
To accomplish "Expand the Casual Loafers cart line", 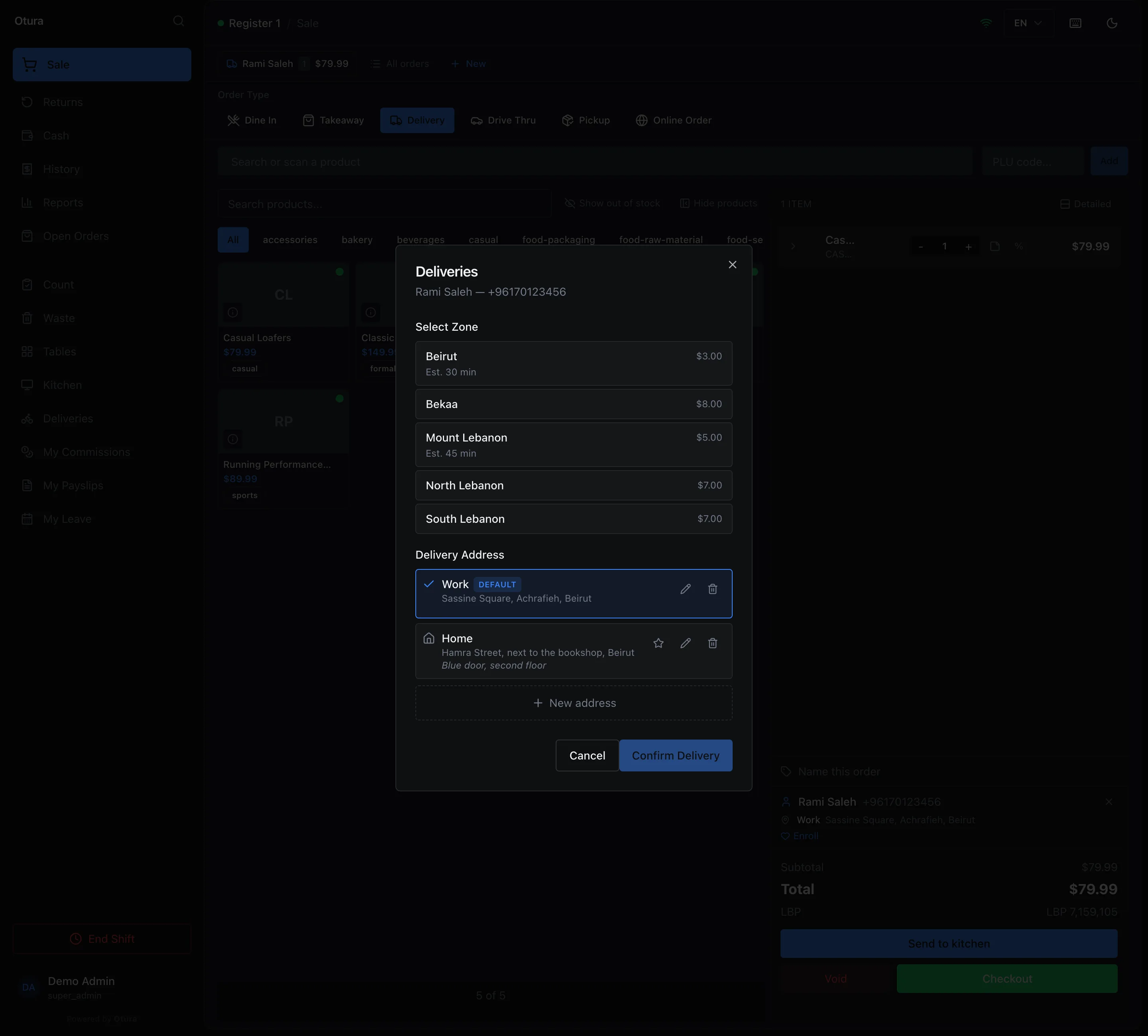I will tap(793, 247).
